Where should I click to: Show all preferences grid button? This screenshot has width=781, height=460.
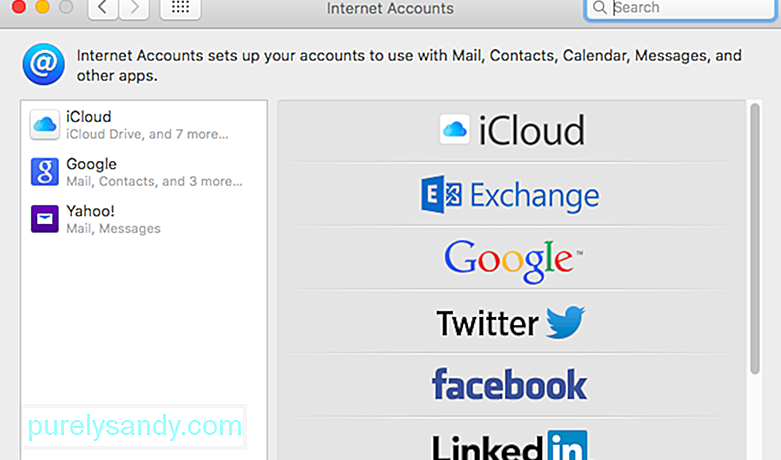[180, 8]
